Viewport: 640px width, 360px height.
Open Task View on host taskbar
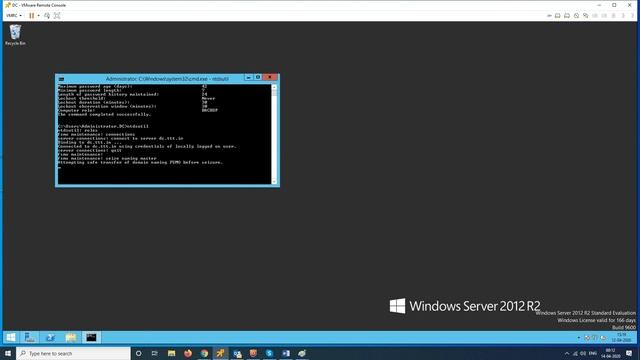click(155, 353)
